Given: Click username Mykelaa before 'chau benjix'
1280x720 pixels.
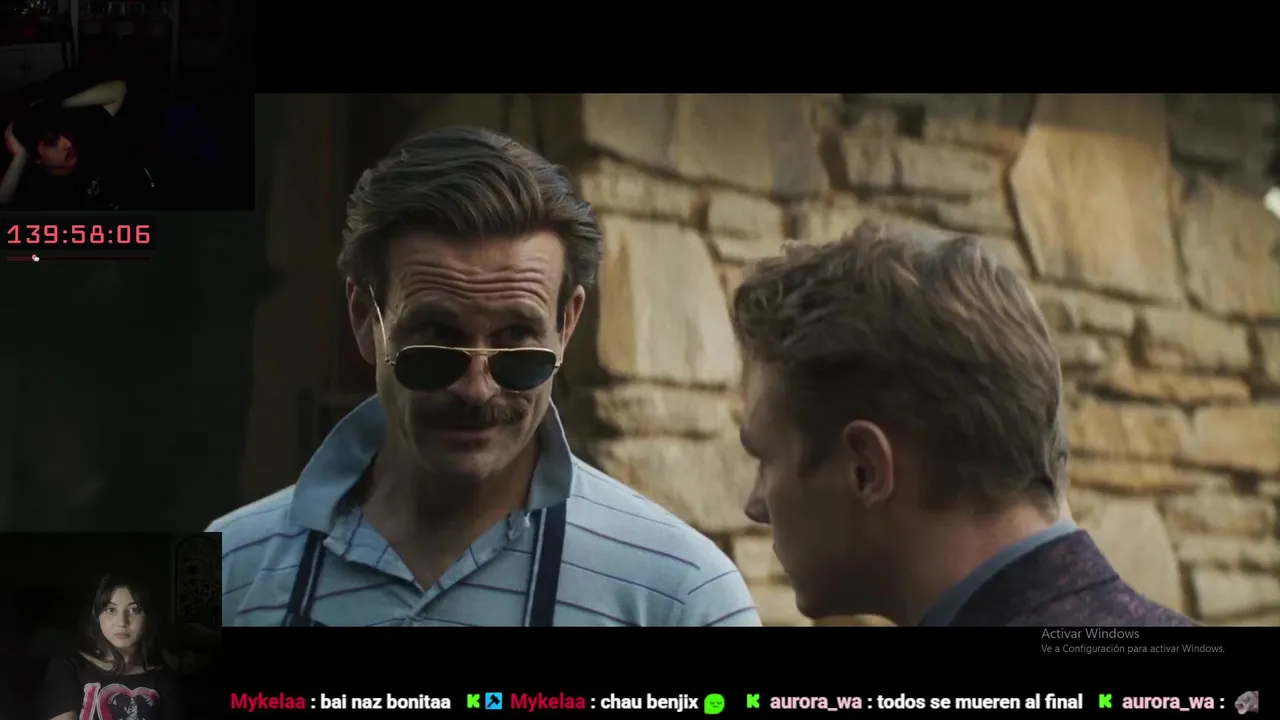Looking at the screenshot, I should [547, 702].
